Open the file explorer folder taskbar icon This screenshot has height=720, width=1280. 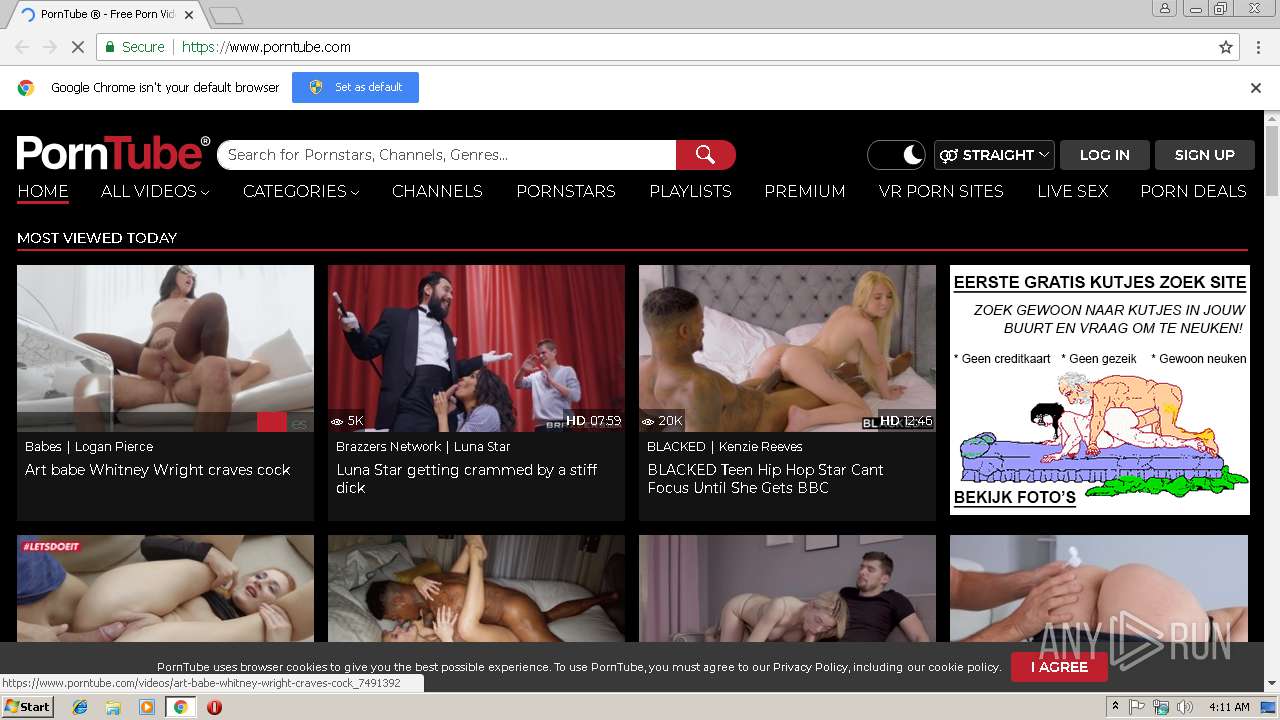click(x=113, y=707)
